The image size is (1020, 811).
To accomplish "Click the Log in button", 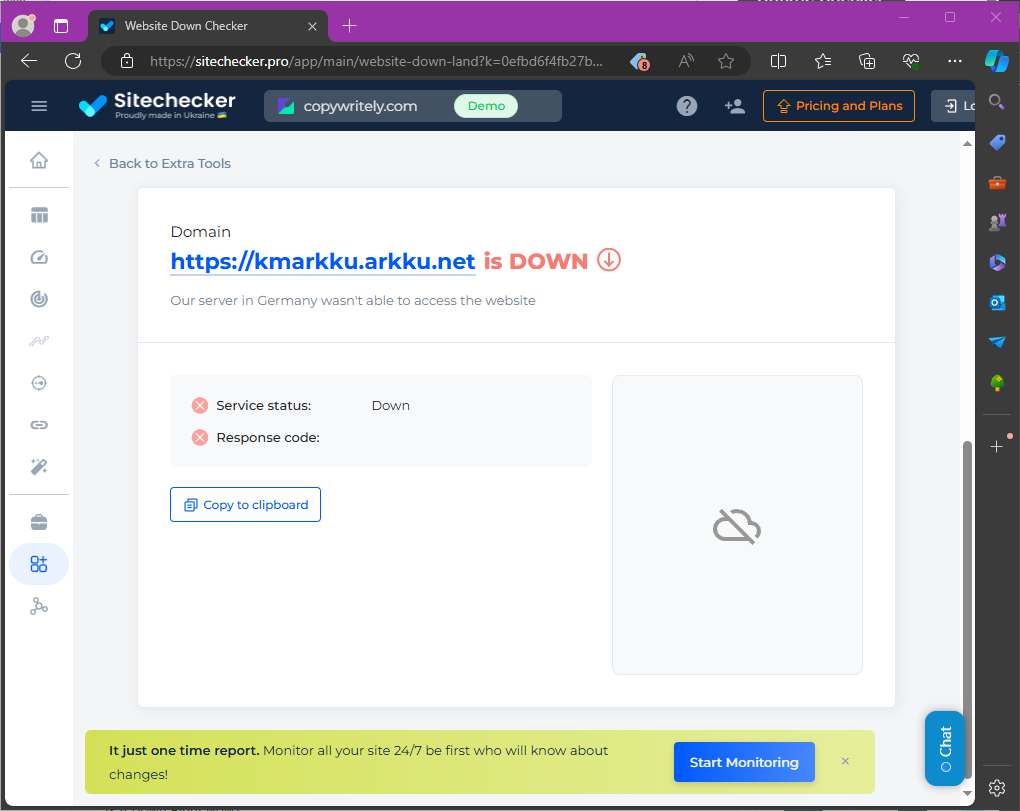I will [x=953, y=106].
